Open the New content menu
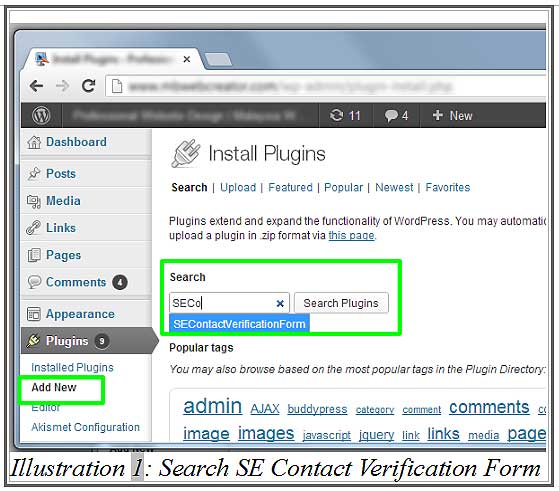 (x=452, y=116)
